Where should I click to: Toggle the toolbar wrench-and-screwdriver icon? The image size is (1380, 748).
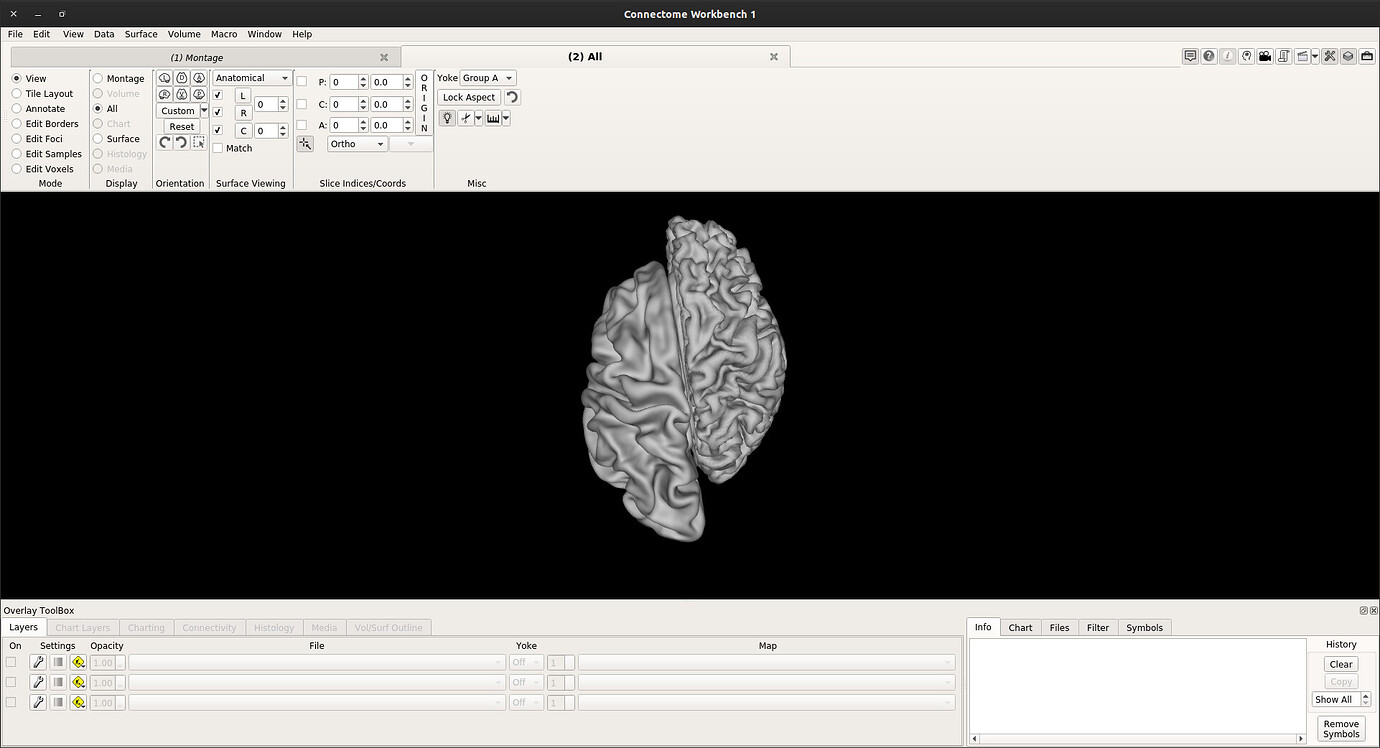[x=1330, y=56]
